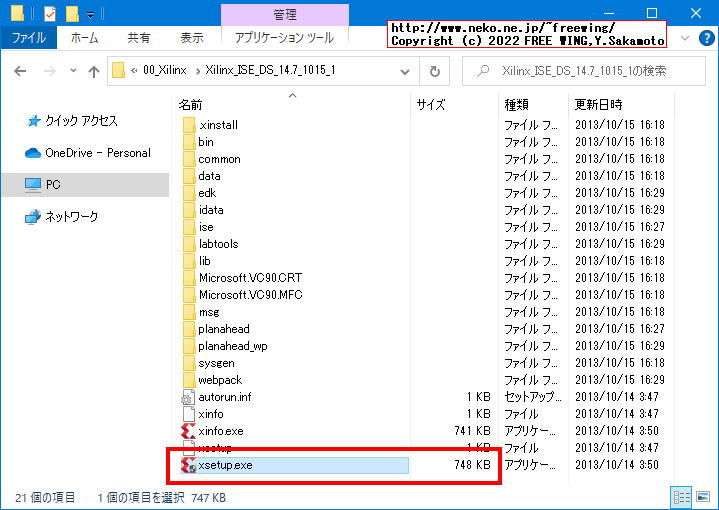Open the アプリケーション ツール tab
This screenshot has height=510, width=719.
pos(284,37)
